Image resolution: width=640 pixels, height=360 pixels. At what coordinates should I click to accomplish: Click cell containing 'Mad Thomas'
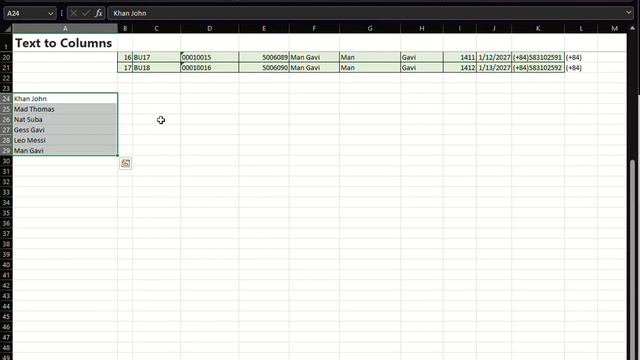click(x=65, y=109)
